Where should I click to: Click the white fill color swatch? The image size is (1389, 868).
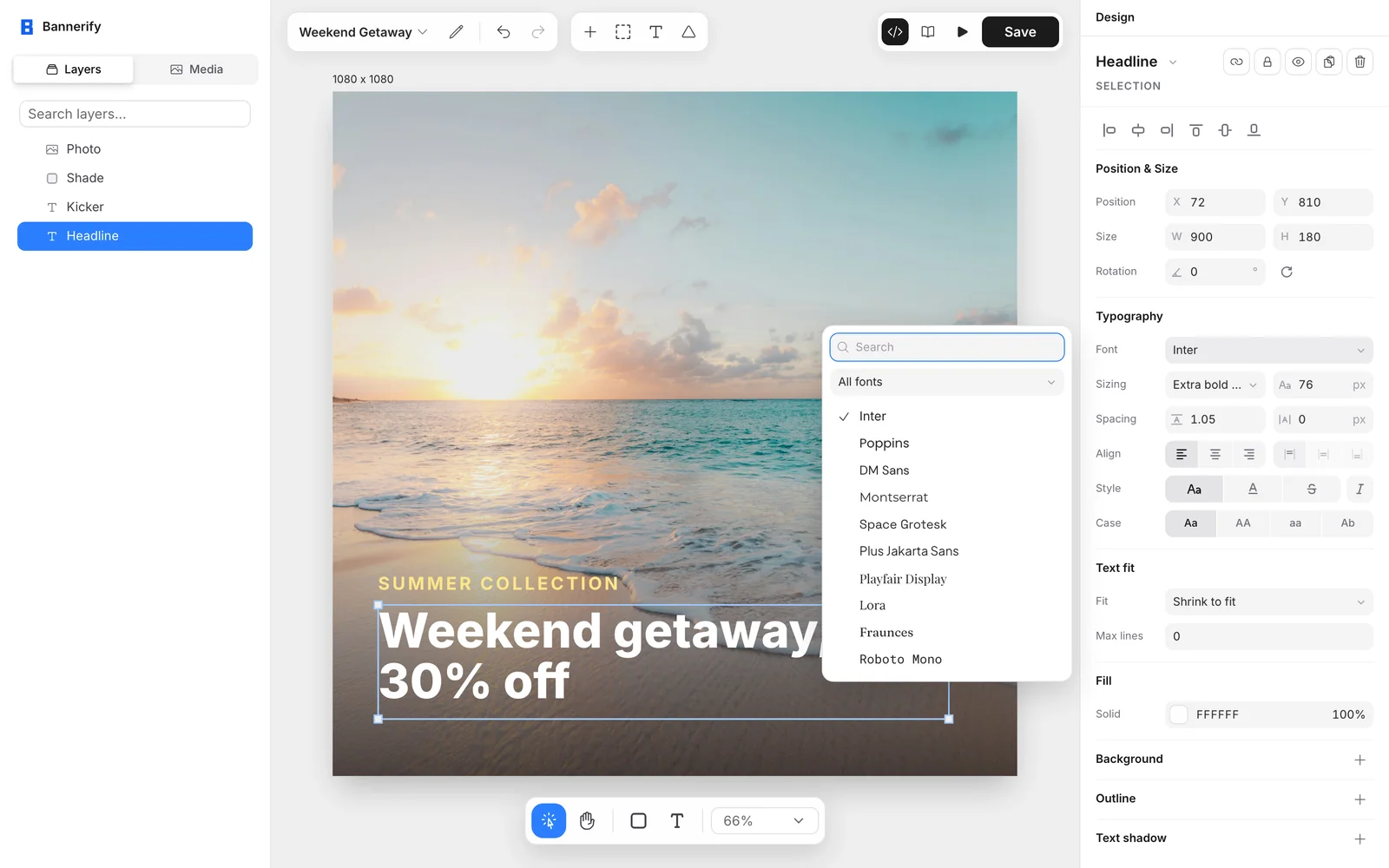tap(1179, 714)
